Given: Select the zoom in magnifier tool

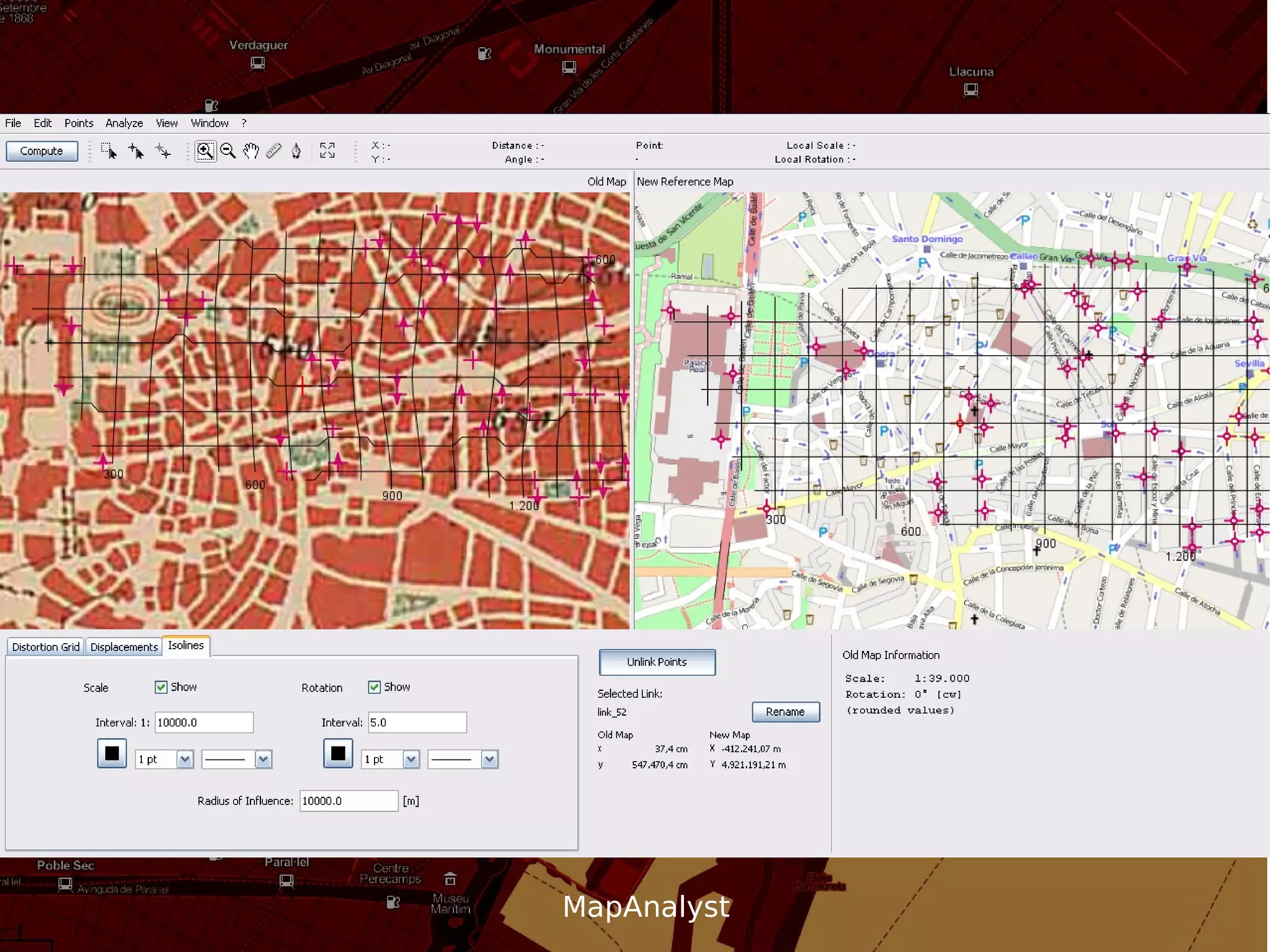Looking at the screenshot, I should point(205,151).
